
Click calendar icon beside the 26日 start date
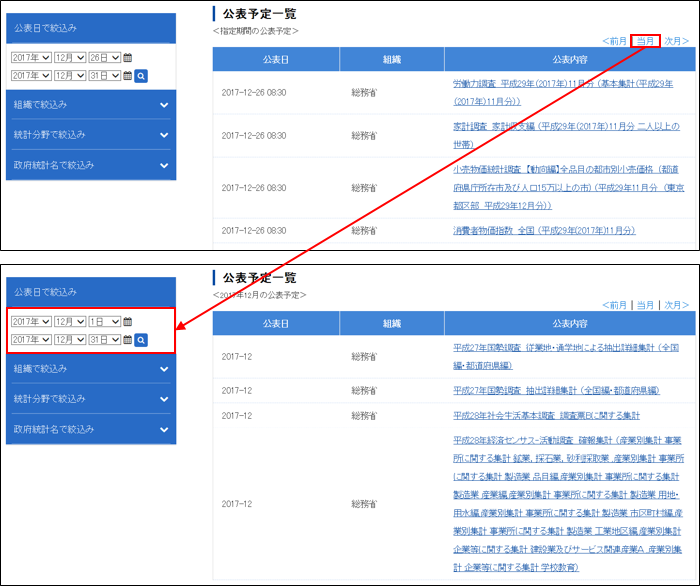(x=128, y=58)
